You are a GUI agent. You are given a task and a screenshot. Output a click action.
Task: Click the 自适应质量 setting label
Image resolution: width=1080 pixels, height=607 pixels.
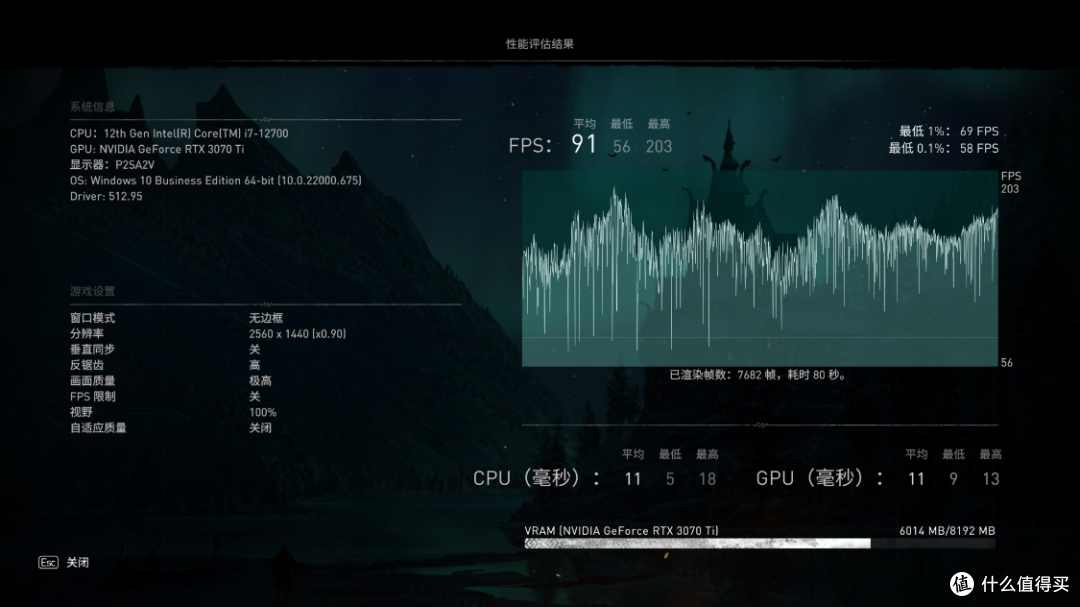tap(98, 429)
